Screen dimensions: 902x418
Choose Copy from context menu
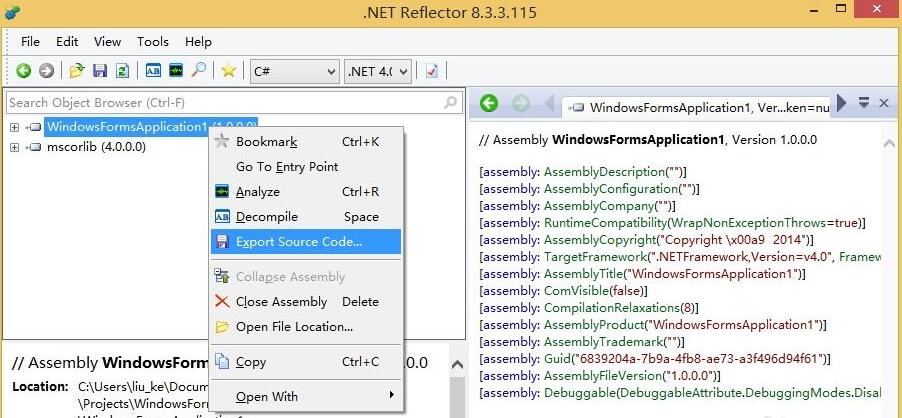[306, 362]
